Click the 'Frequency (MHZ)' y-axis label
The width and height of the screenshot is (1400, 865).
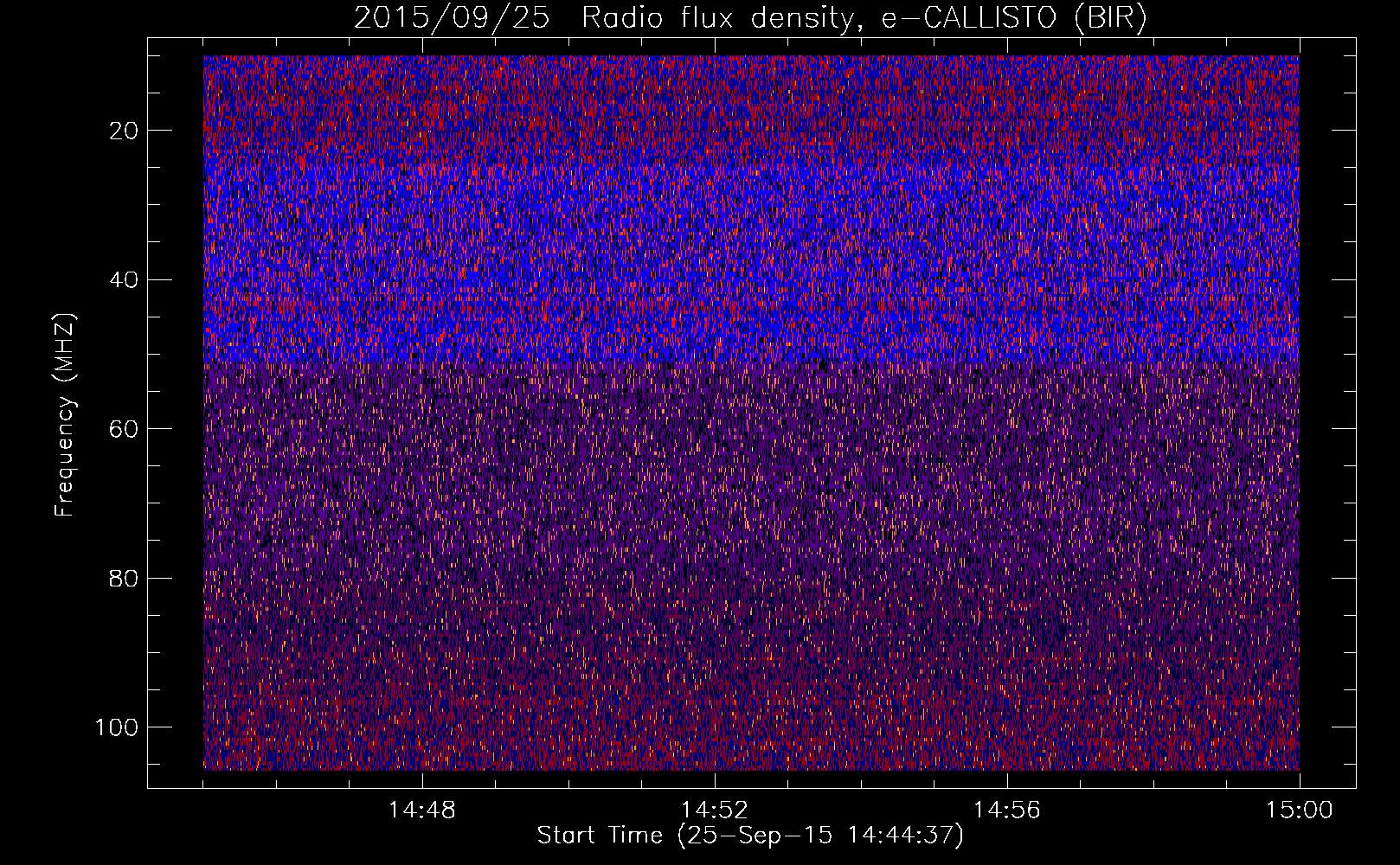point(65,415)
